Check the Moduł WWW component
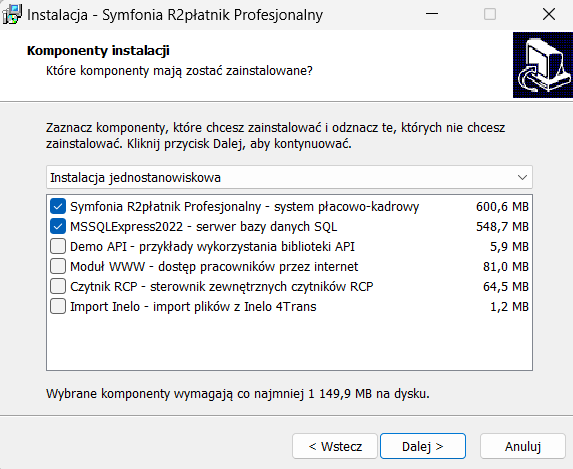The height and width of the screenshot is (469, 573). [x=58, y=266]
